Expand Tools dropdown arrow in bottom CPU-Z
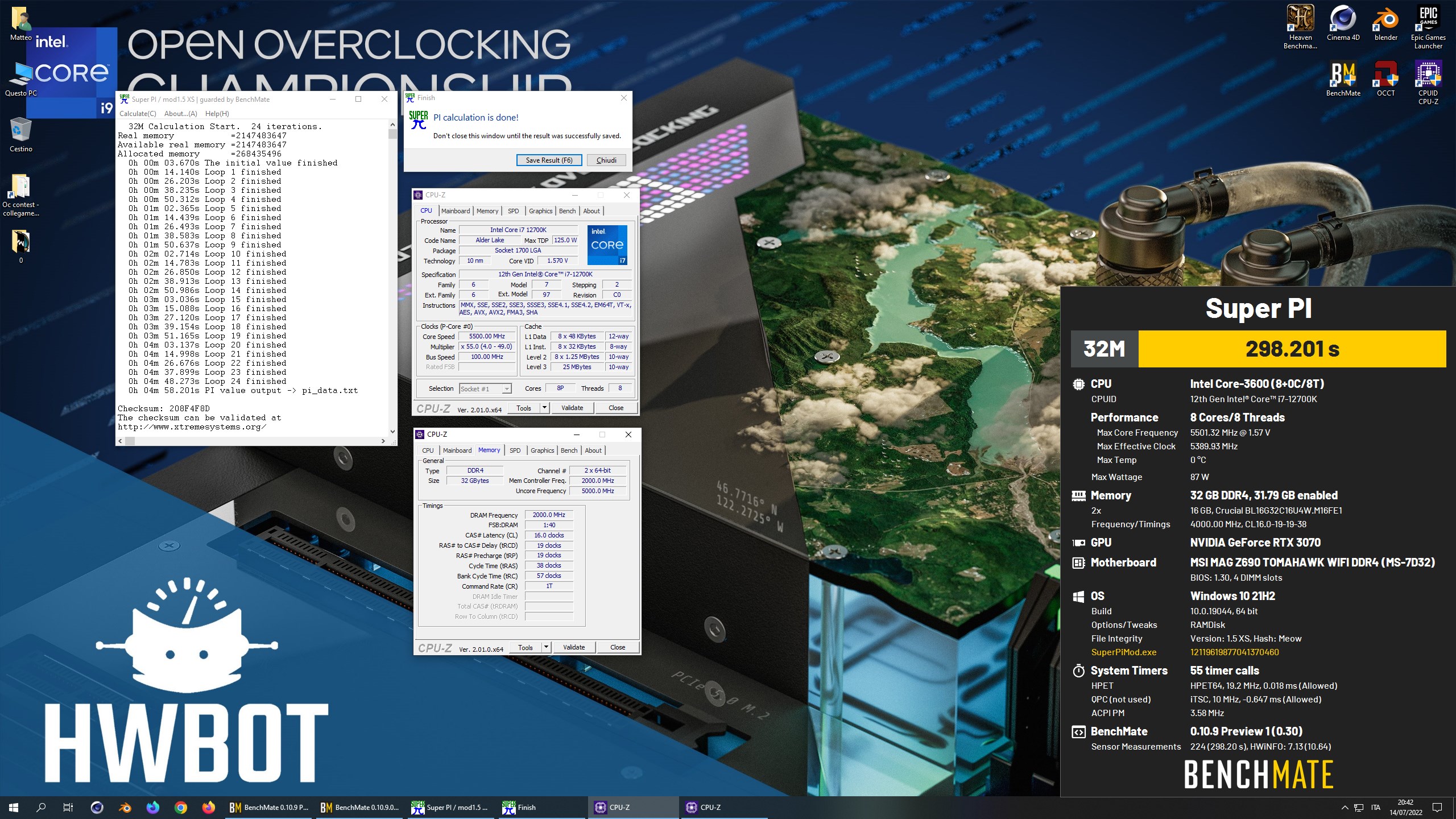 (546, 647)
